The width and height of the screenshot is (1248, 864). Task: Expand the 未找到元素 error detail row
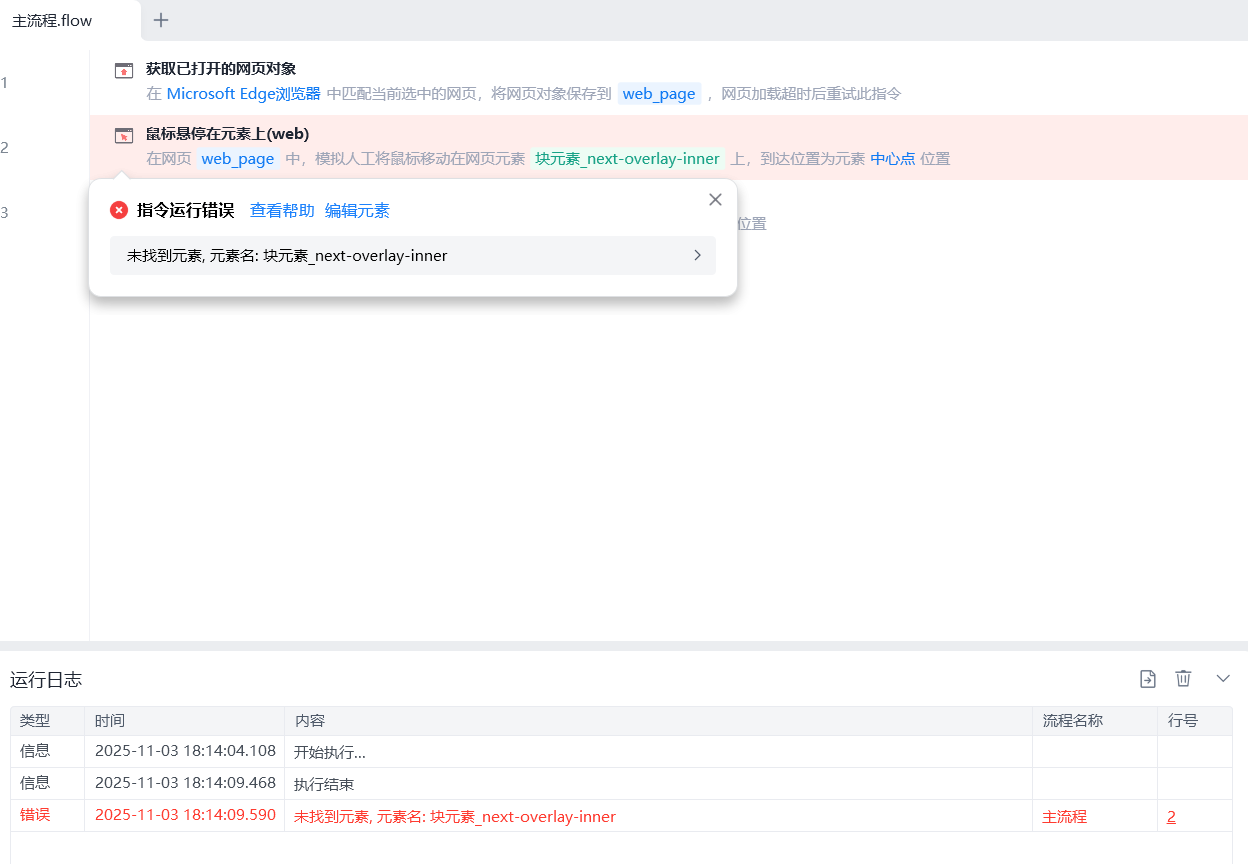coord(413,255)
